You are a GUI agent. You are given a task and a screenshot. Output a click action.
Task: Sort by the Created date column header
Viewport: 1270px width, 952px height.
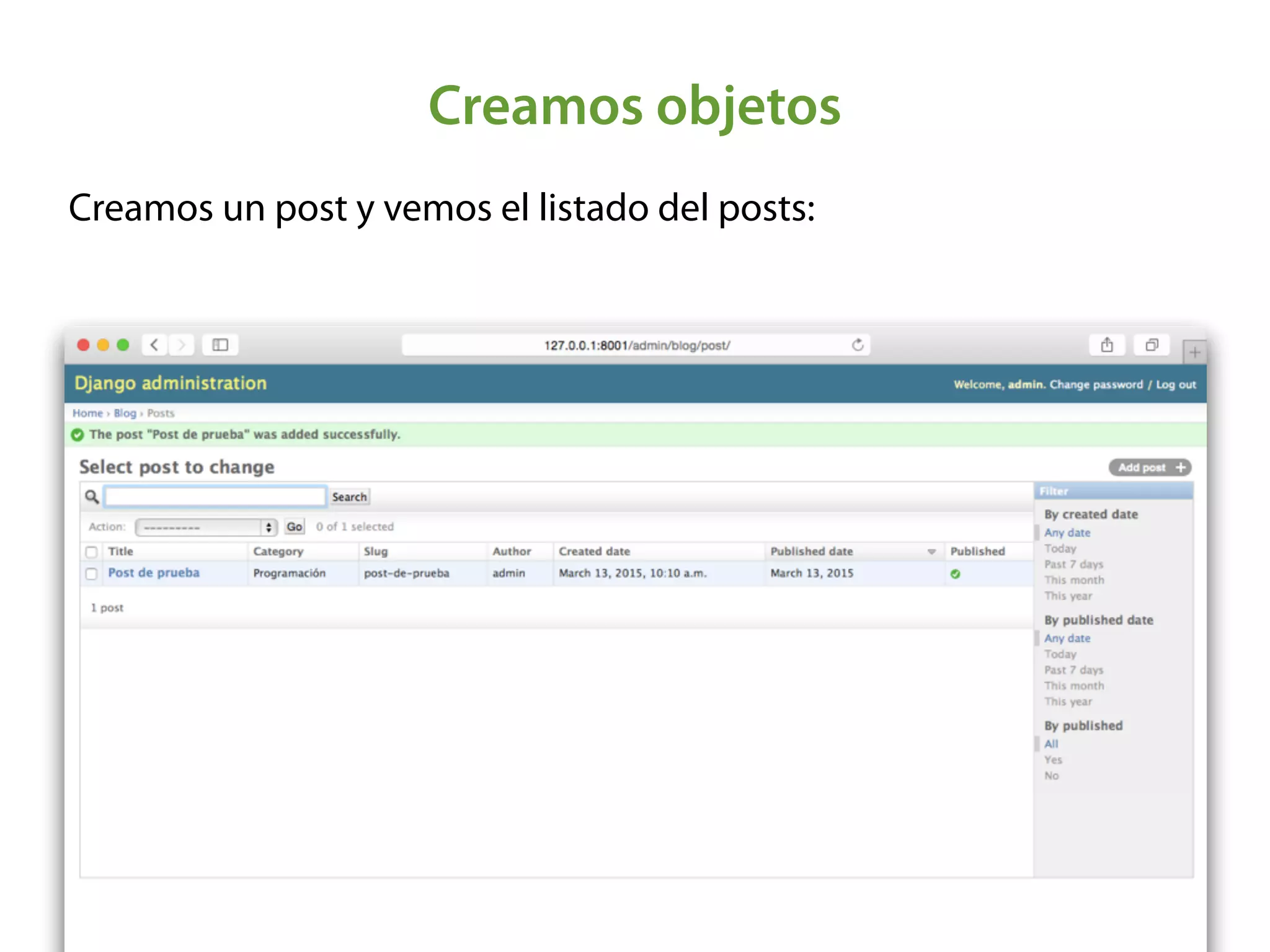tap(594, 552)
